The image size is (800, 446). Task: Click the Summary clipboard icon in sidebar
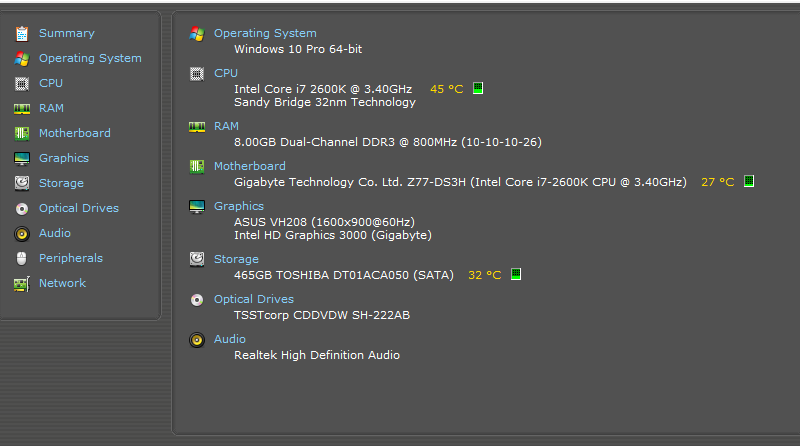coord(21,33)
